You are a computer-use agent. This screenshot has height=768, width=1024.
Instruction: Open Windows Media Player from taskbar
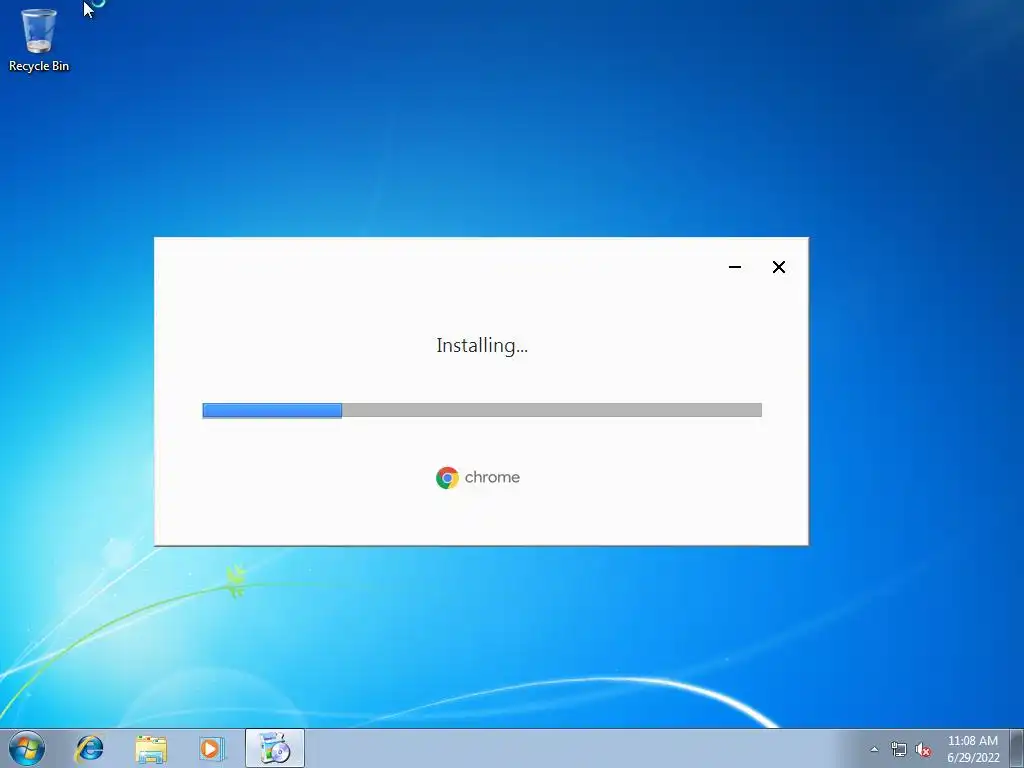pyautogui.click(x=212, y=749)
